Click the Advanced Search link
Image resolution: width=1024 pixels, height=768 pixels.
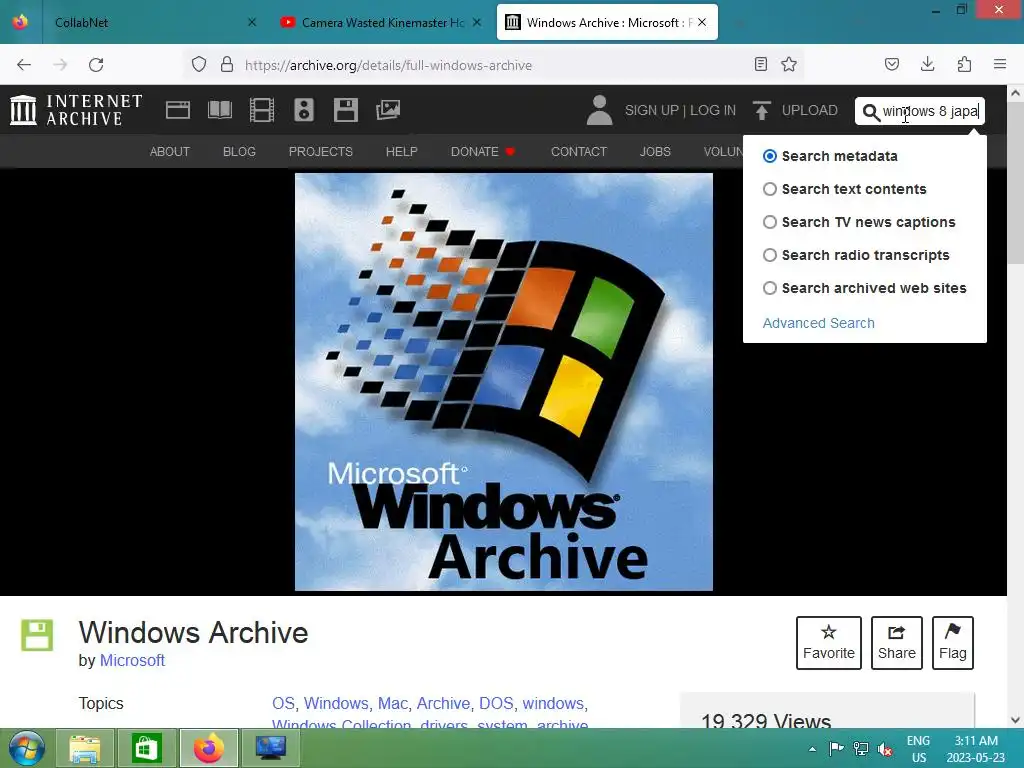tap(818, 323)
